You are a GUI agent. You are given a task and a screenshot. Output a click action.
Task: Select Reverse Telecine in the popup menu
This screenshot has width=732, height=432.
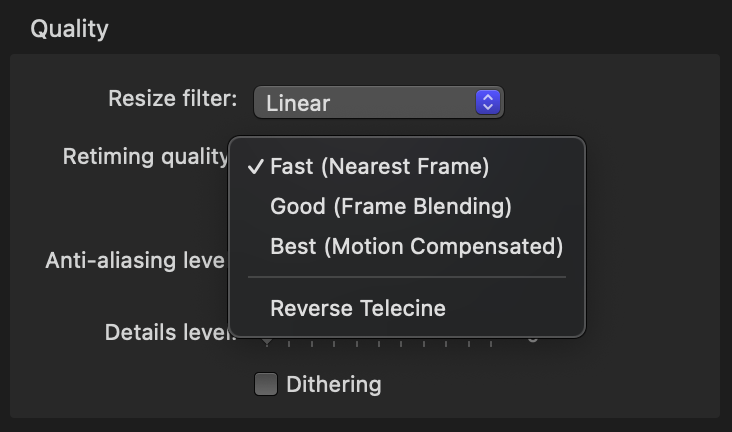point(357,308)
